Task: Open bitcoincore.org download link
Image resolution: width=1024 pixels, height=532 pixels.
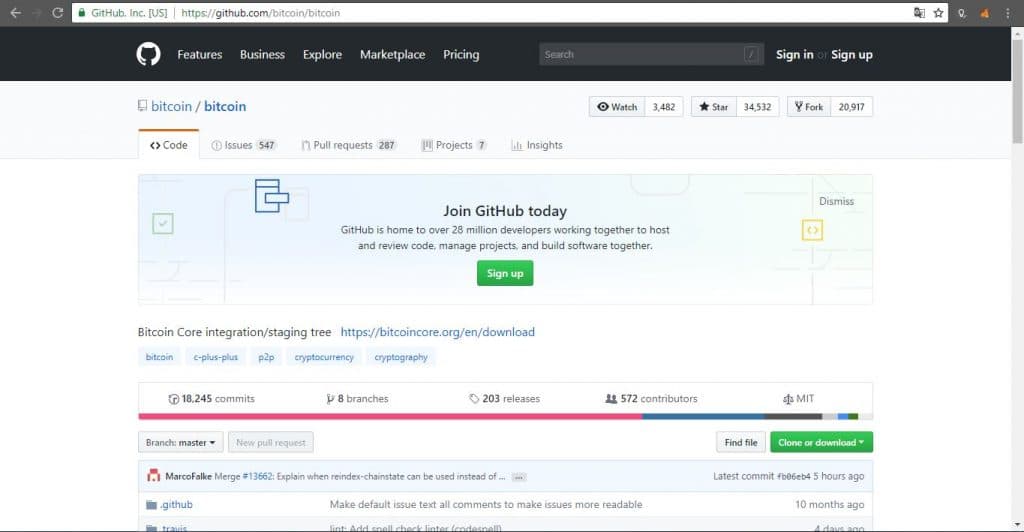Action: 438,332
